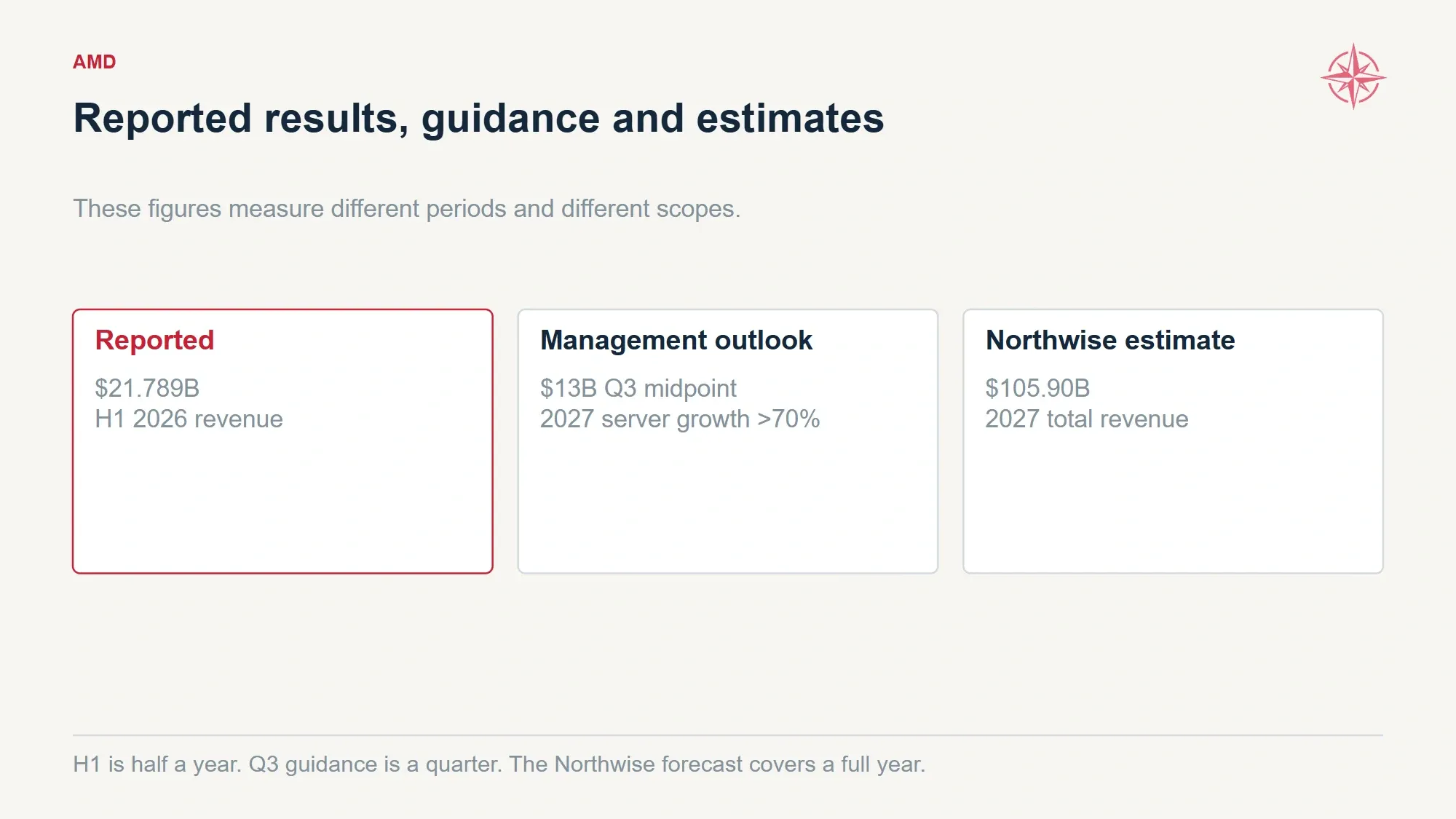The height and width of the screenshot is (819, 1456).
Task: Select the footnote starting with H1 is half a year
Action: click(x=499, y=764)
